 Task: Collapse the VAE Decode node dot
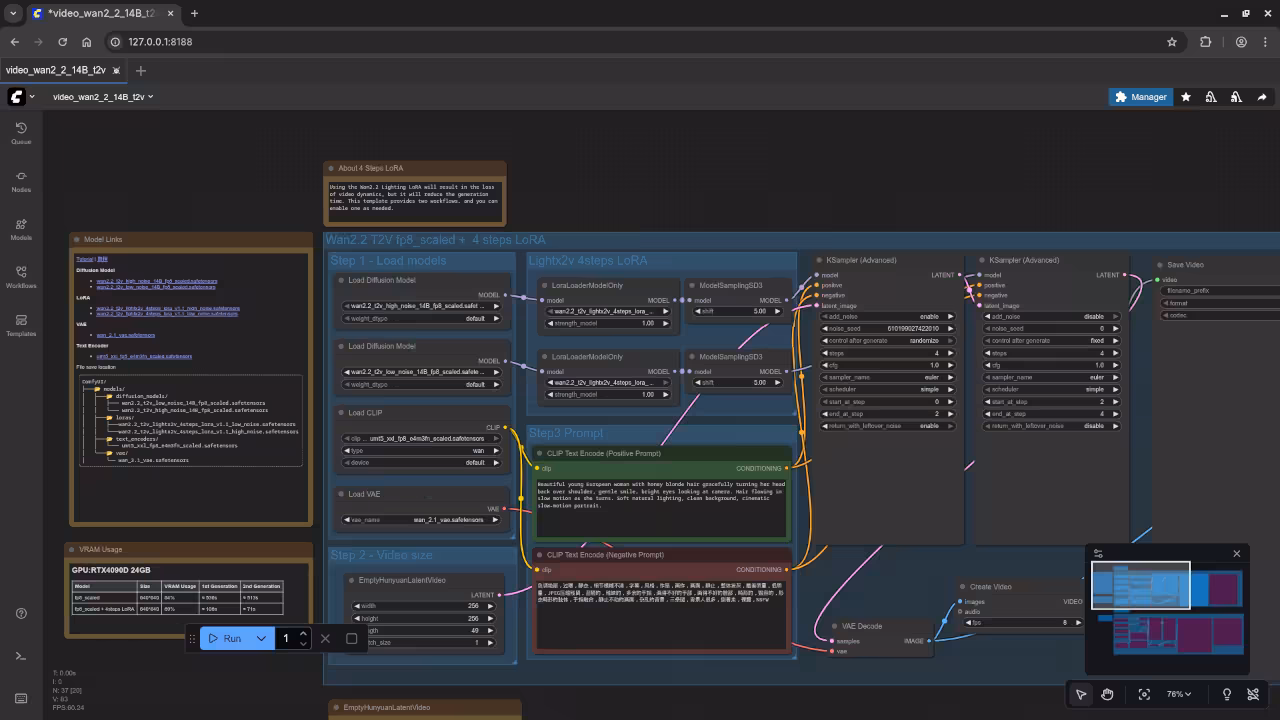point(834,627)
